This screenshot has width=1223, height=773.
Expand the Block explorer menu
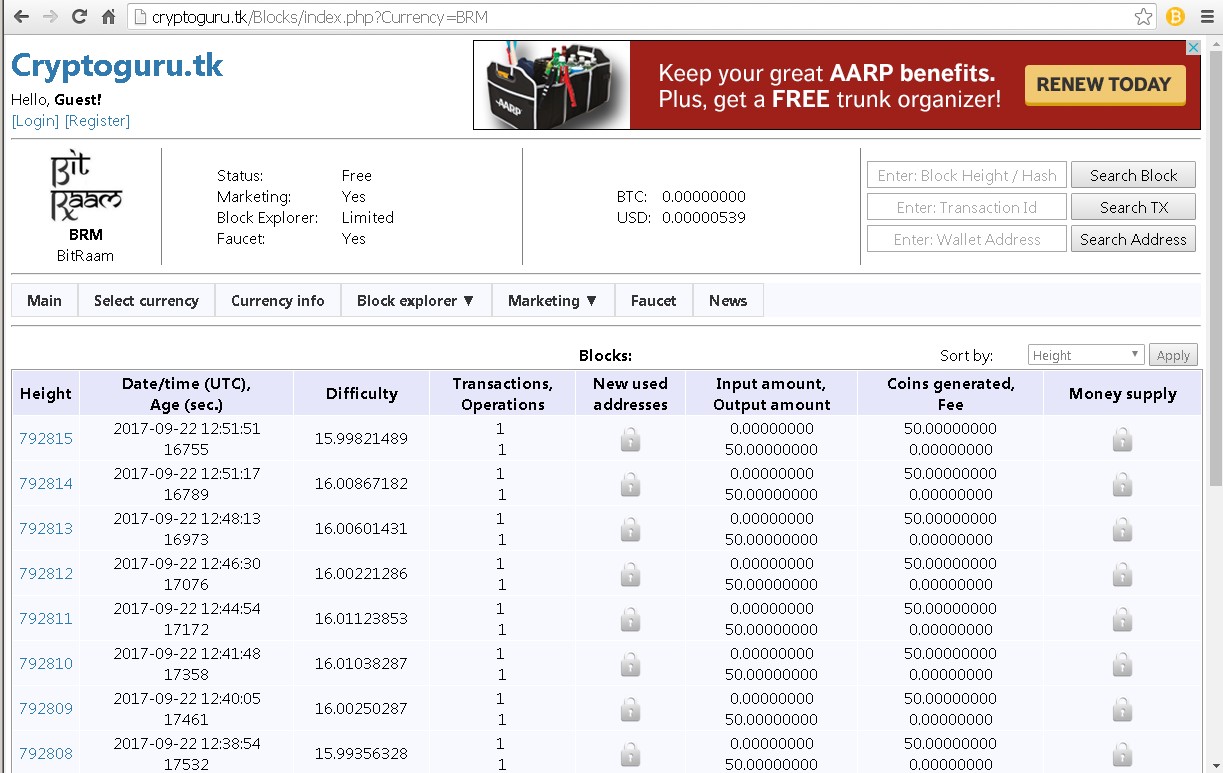pyautogui.click(x=416, y=300)
